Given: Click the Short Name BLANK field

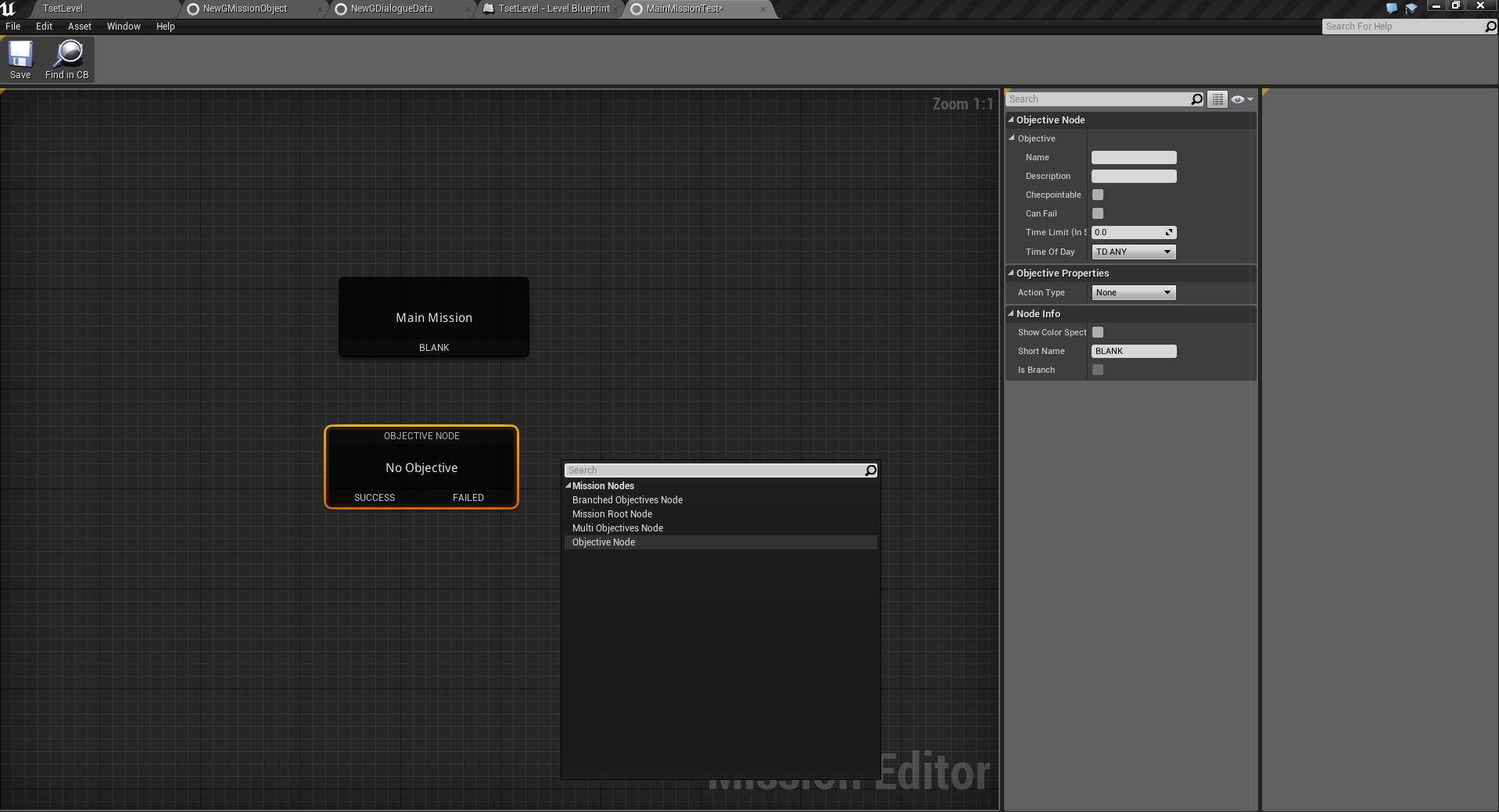Looking at the screenshot, I should 1134,351.
